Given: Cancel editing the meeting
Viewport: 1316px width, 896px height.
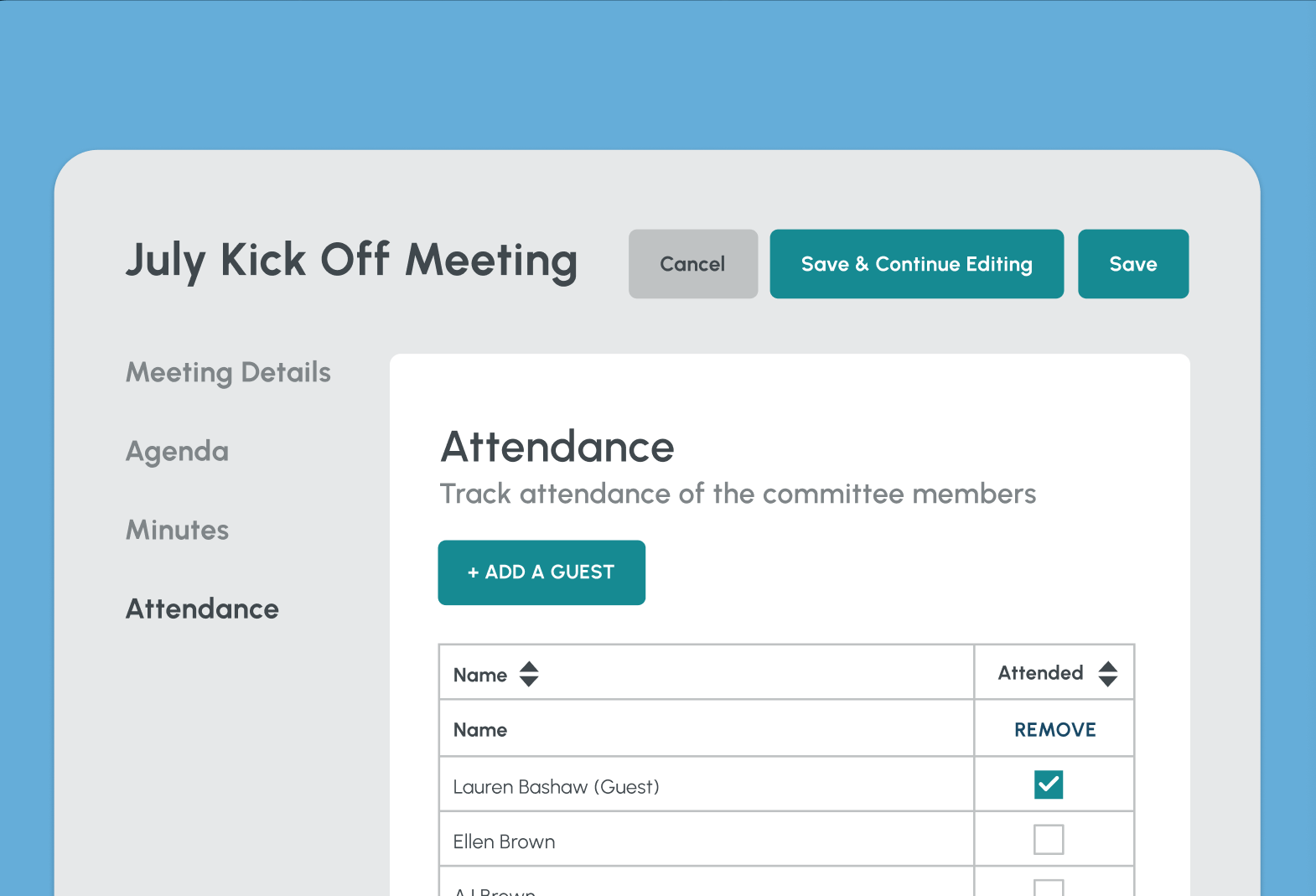Looking at the screenshot, I should [x=692, y=264].
